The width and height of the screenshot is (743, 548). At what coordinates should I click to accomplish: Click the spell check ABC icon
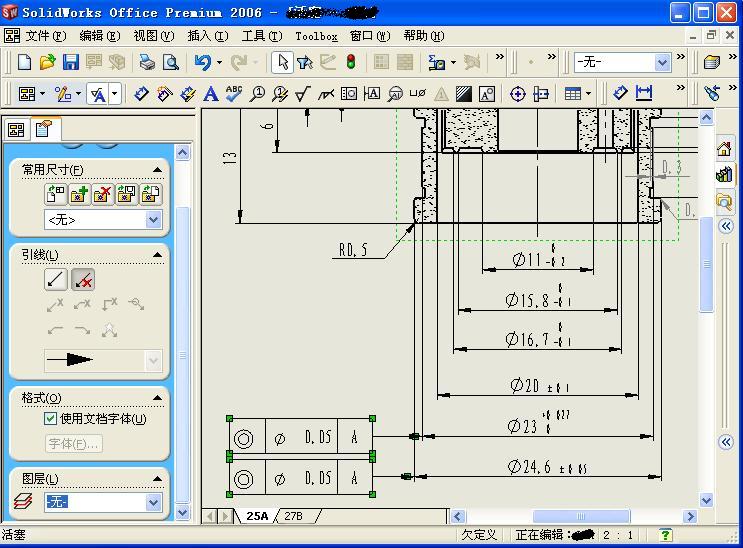pos(234,94)
